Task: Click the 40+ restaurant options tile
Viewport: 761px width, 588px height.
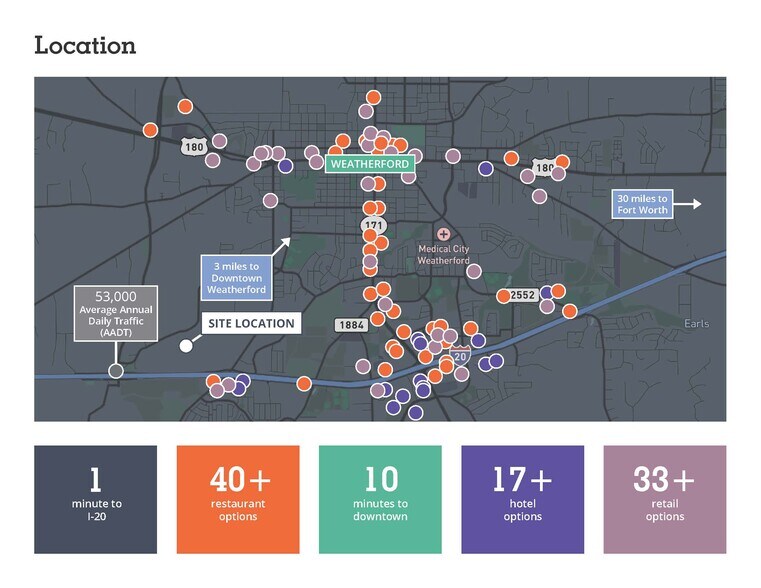Action: coord(238,499)
